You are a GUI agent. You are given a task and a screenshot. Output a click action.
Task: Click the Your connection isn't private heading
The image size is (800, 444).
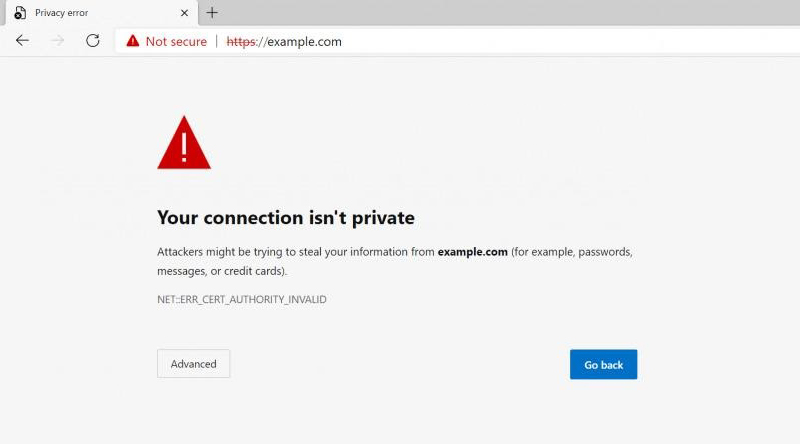(286, 218)
